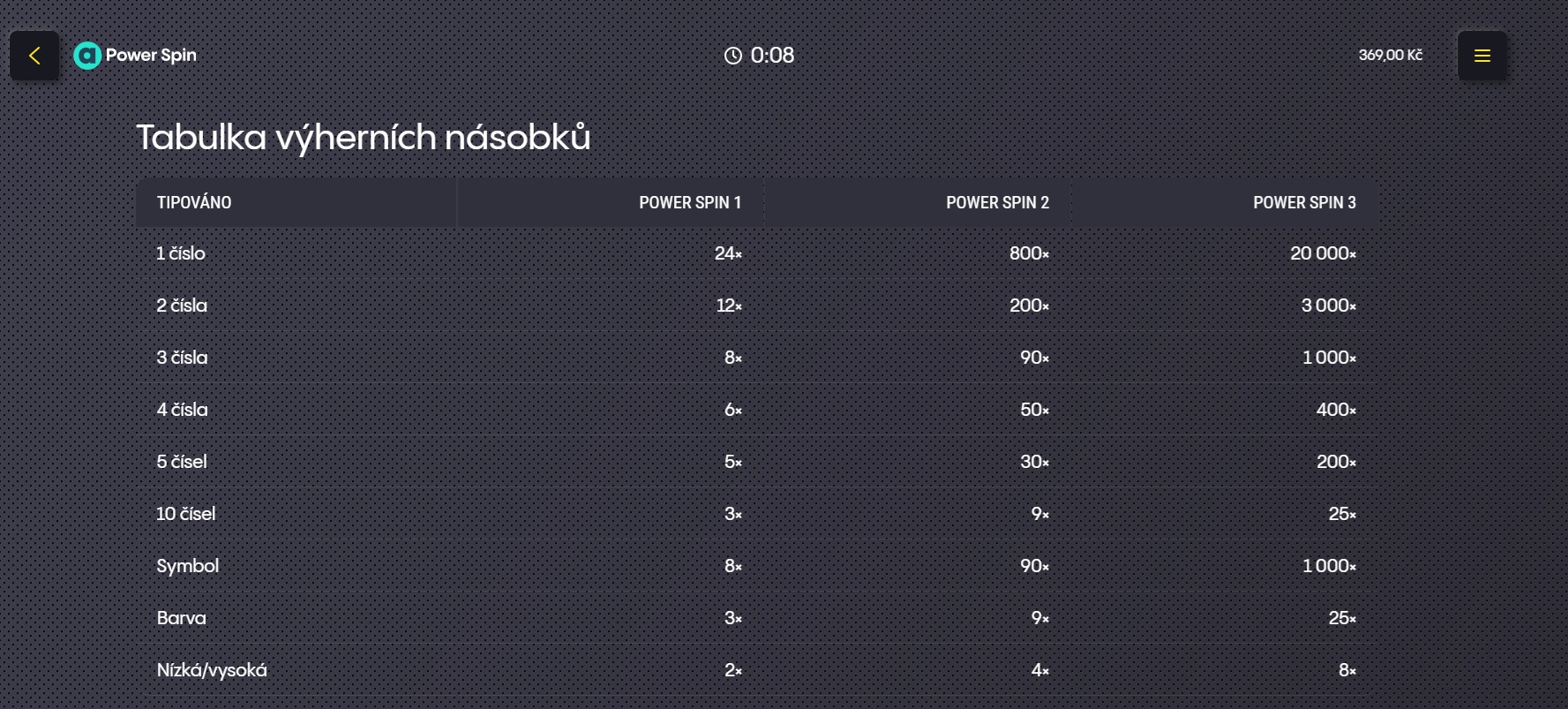Click the clock icon beside the timer
1568x709 pixels.
[733, 56]
